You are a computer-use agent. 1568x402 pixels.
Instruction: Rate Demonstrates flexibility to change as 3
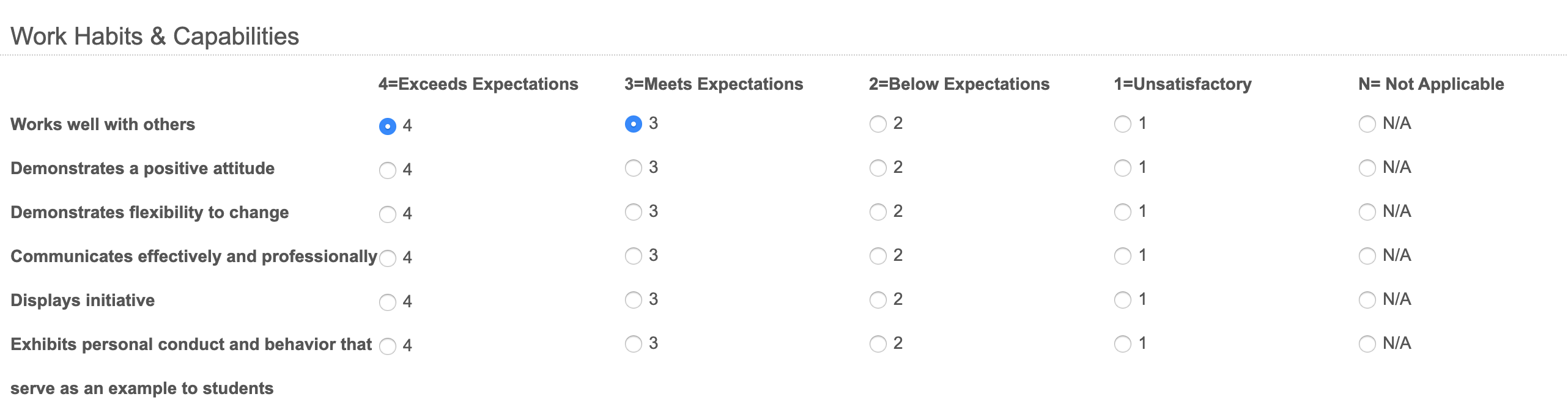click(634, 212)
